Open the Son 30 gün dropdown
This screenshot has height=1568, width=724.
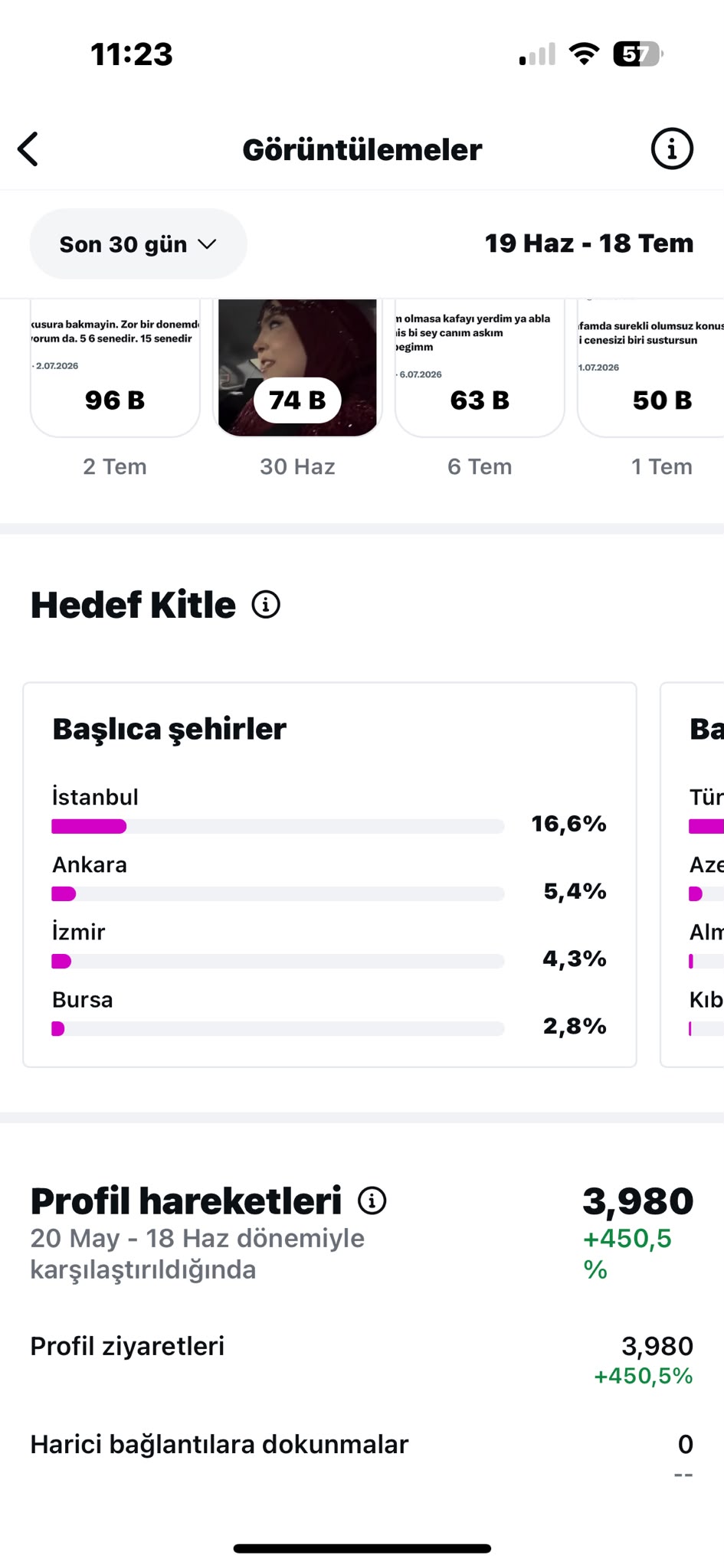(x=139, y=244)
